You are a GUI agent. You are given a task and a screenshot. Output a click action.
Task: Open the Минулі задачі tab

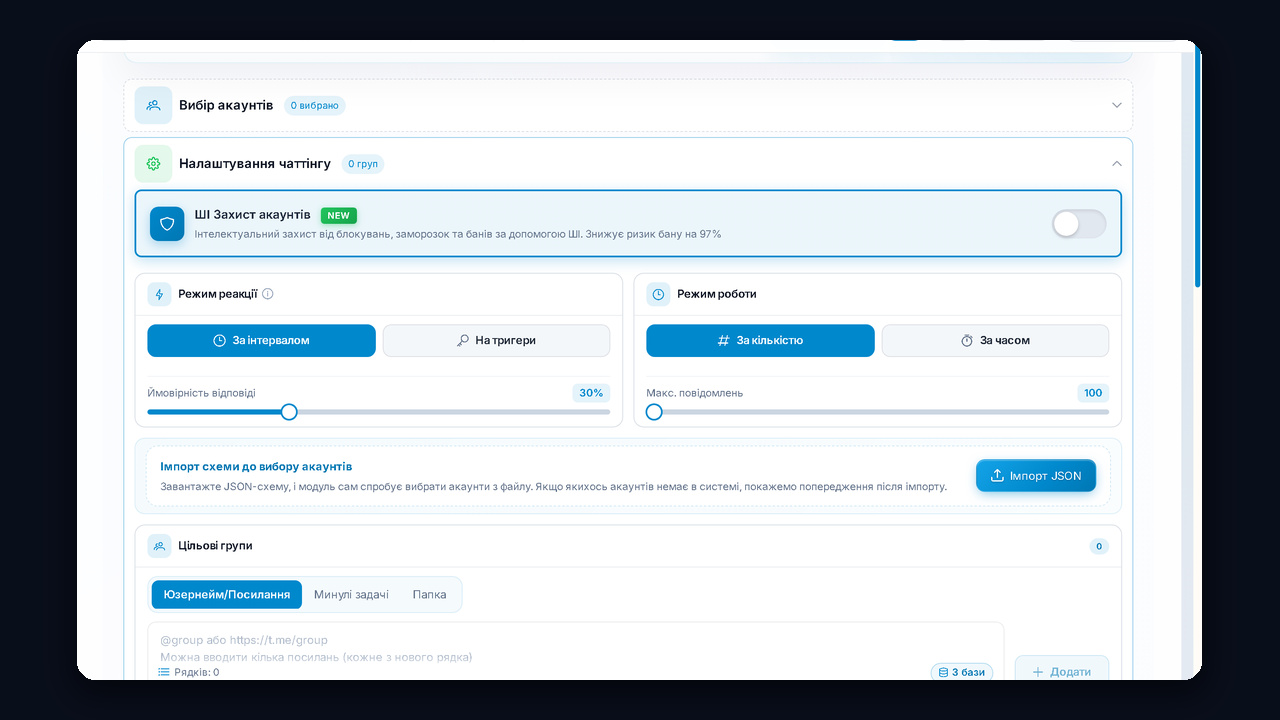[351, 594]
